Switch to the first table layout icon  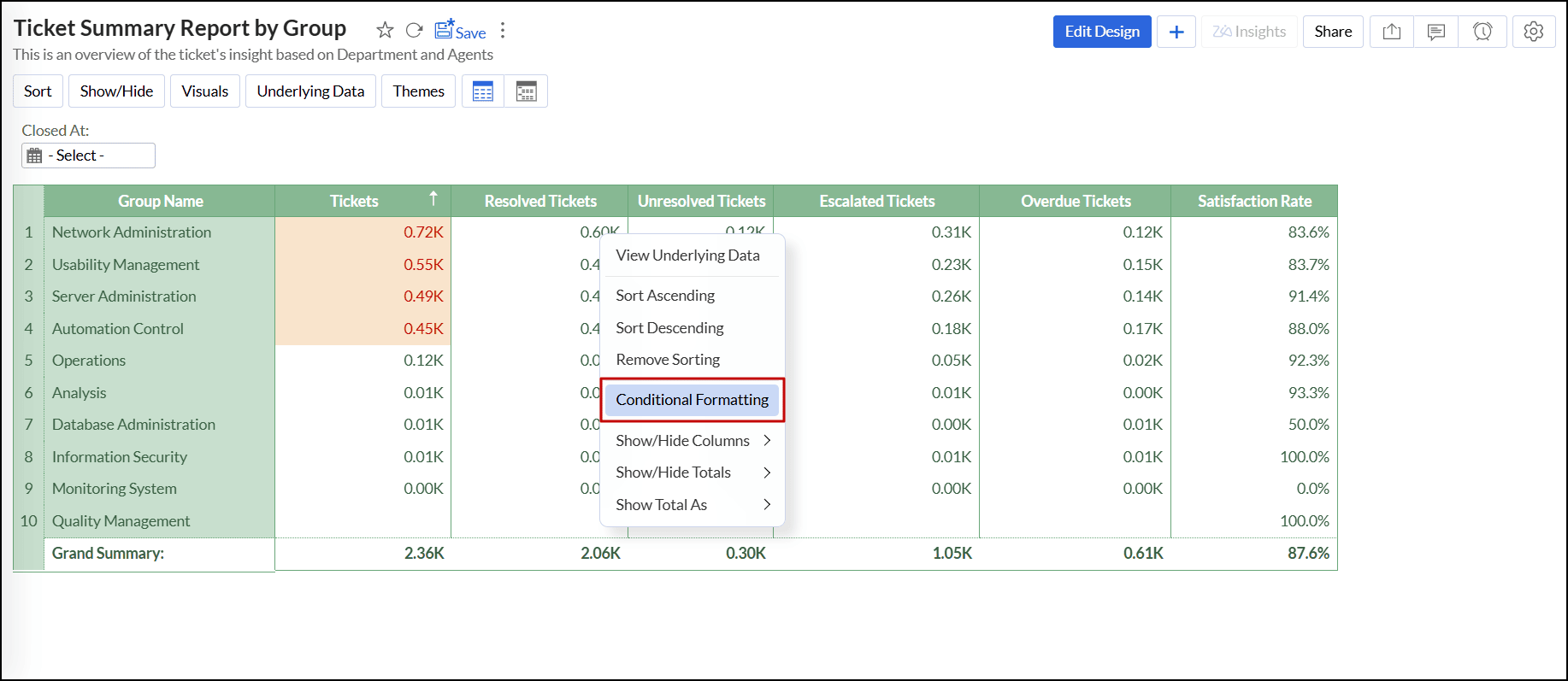click(483, 91)
